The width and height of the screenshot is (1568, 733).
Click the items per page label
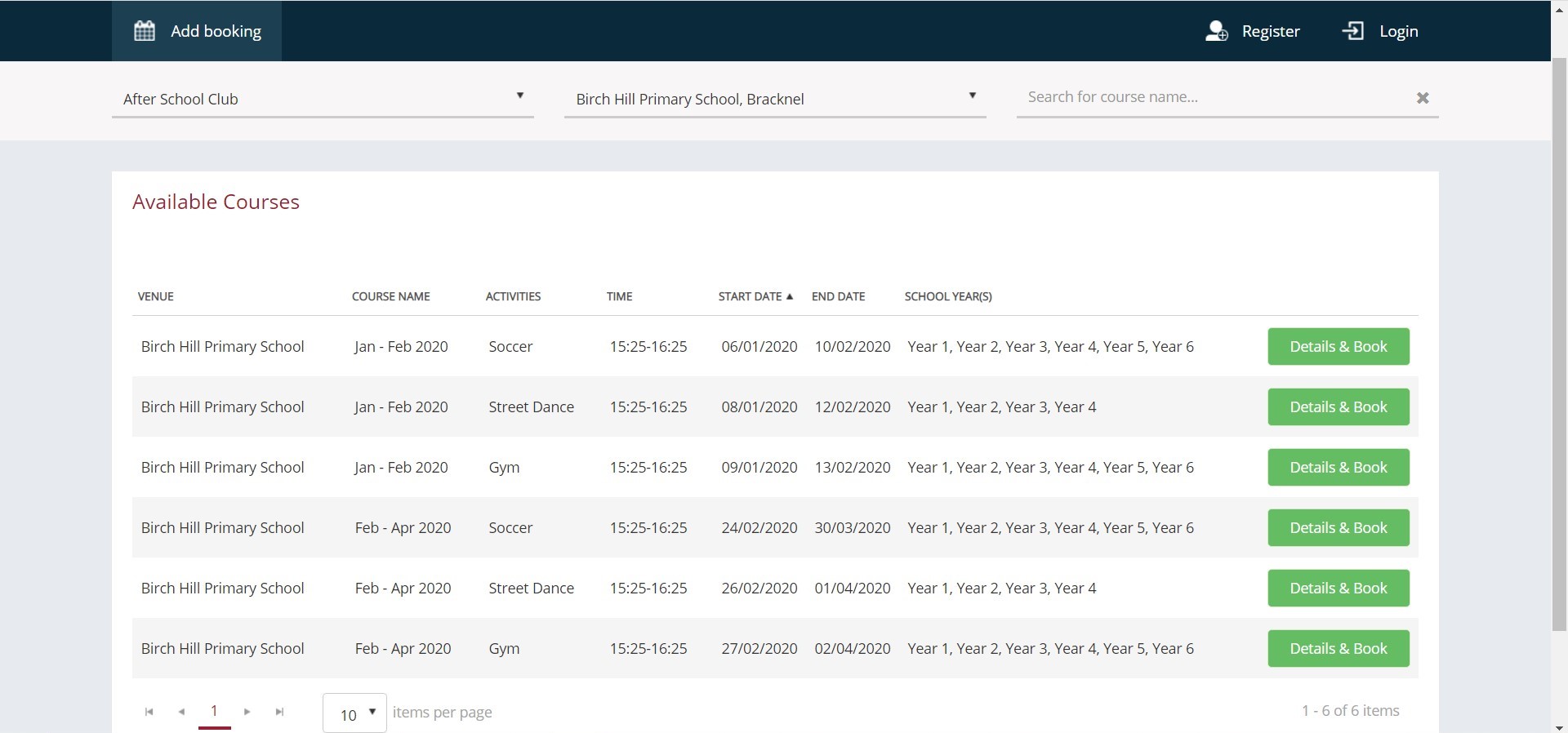[x=442, y=713]
